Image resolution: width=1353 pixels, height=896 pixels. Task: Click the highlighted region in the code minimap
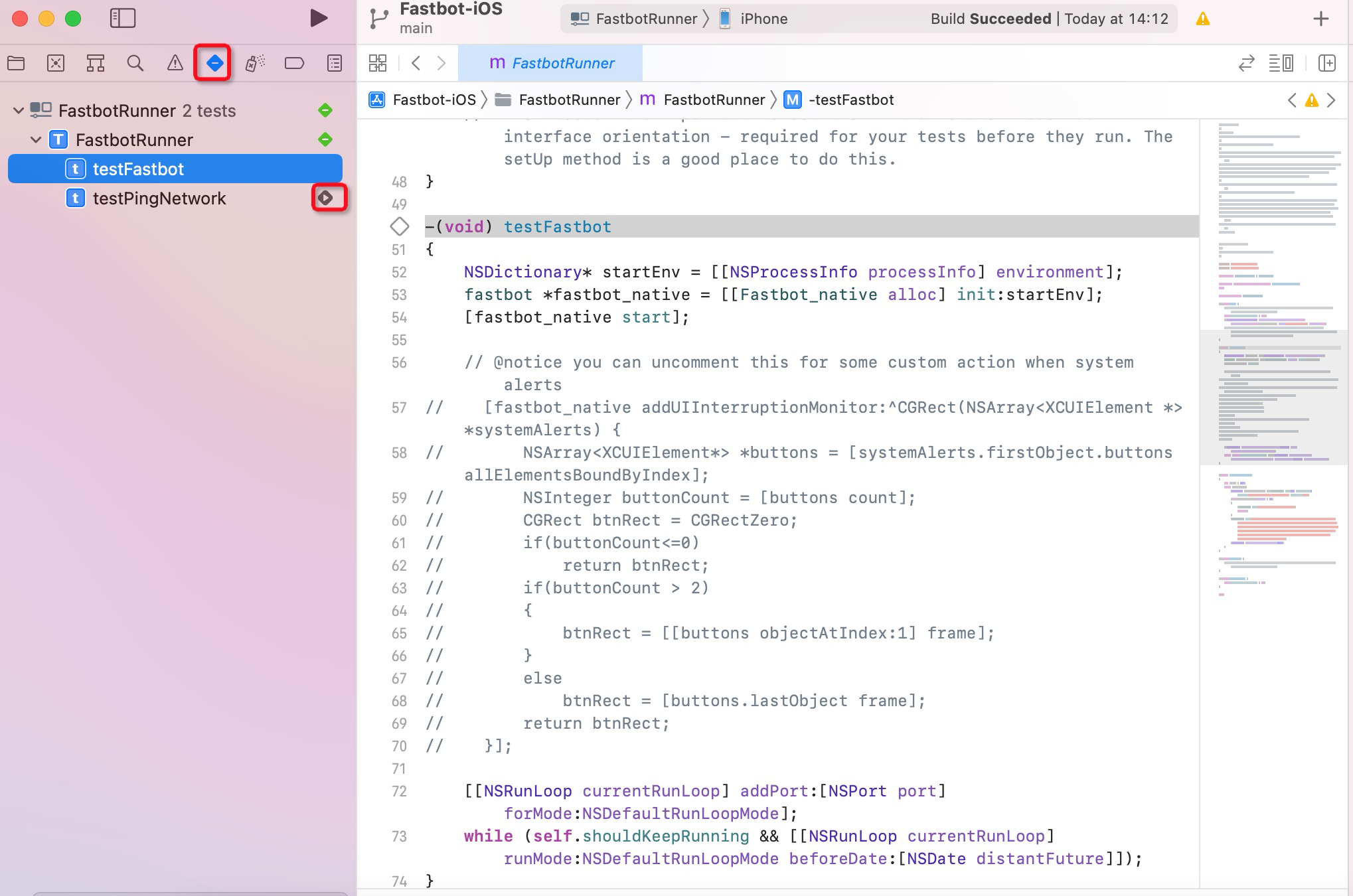1273,398
